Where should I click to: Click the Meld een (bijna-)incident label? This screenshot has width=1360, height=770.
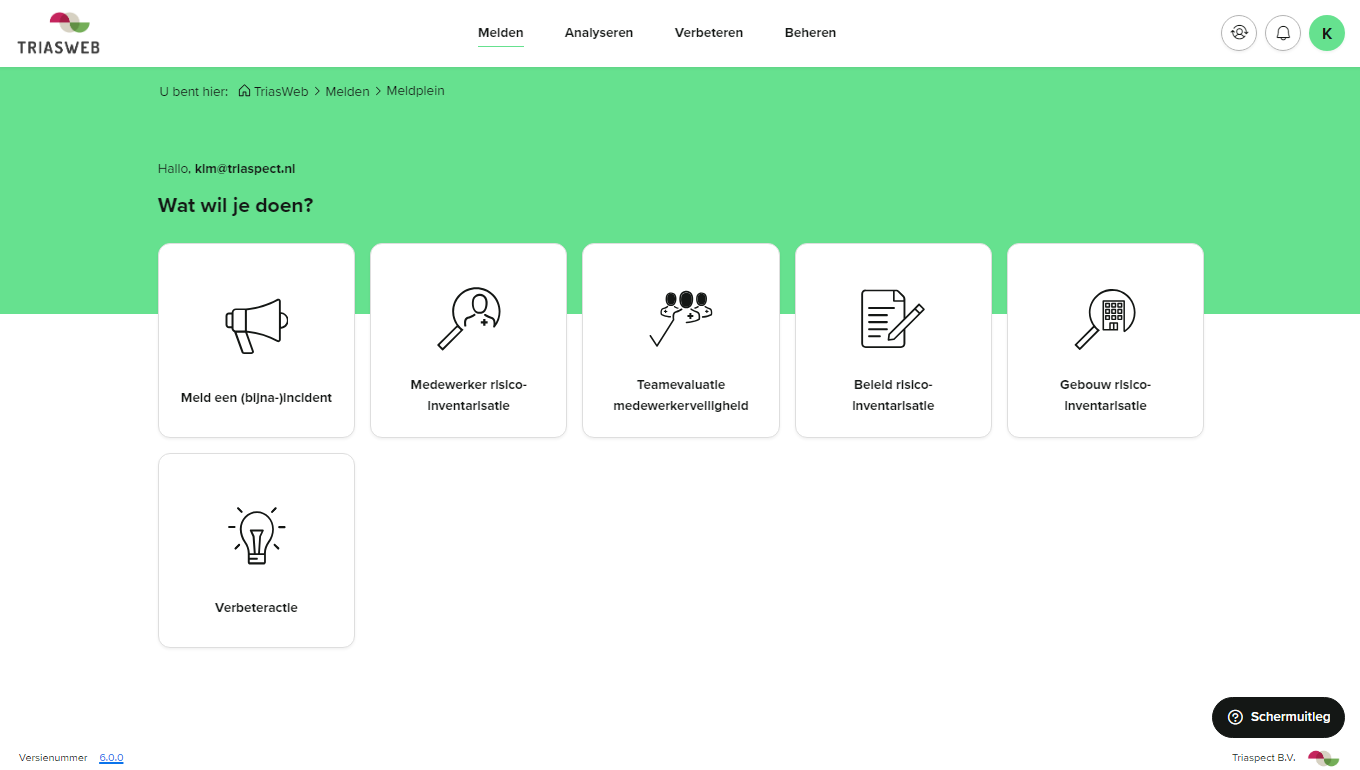point(256,398)
